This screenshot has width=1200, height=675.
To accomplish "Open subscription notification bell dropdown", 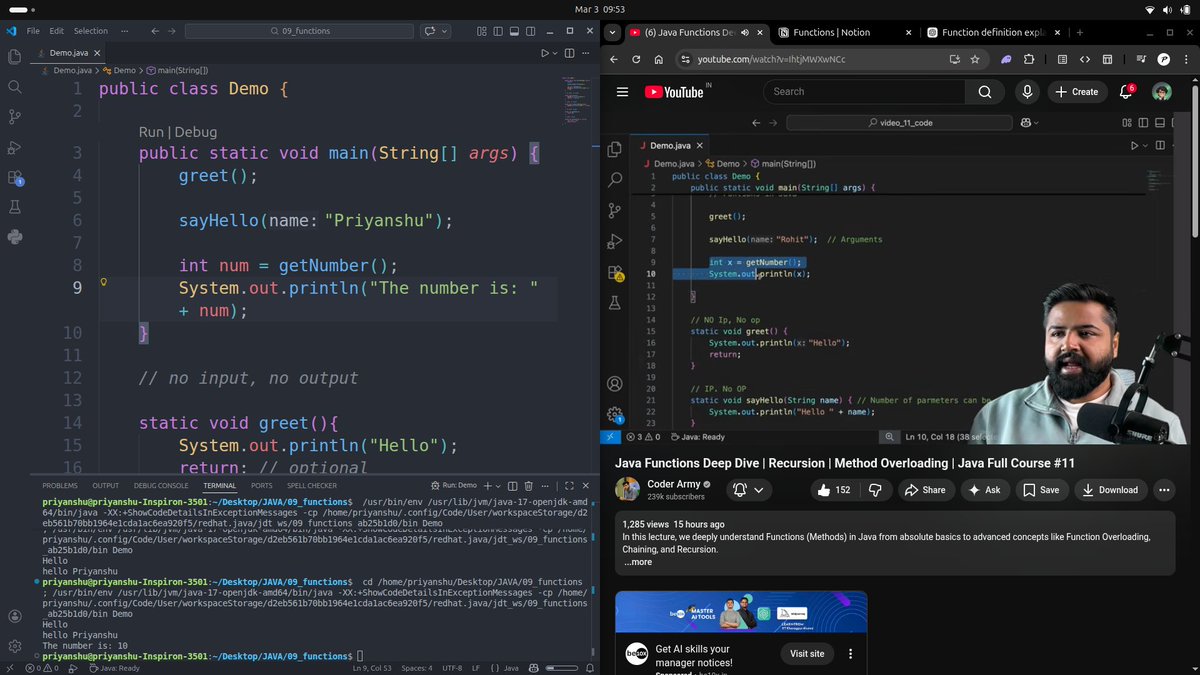I will click(750, 490).
